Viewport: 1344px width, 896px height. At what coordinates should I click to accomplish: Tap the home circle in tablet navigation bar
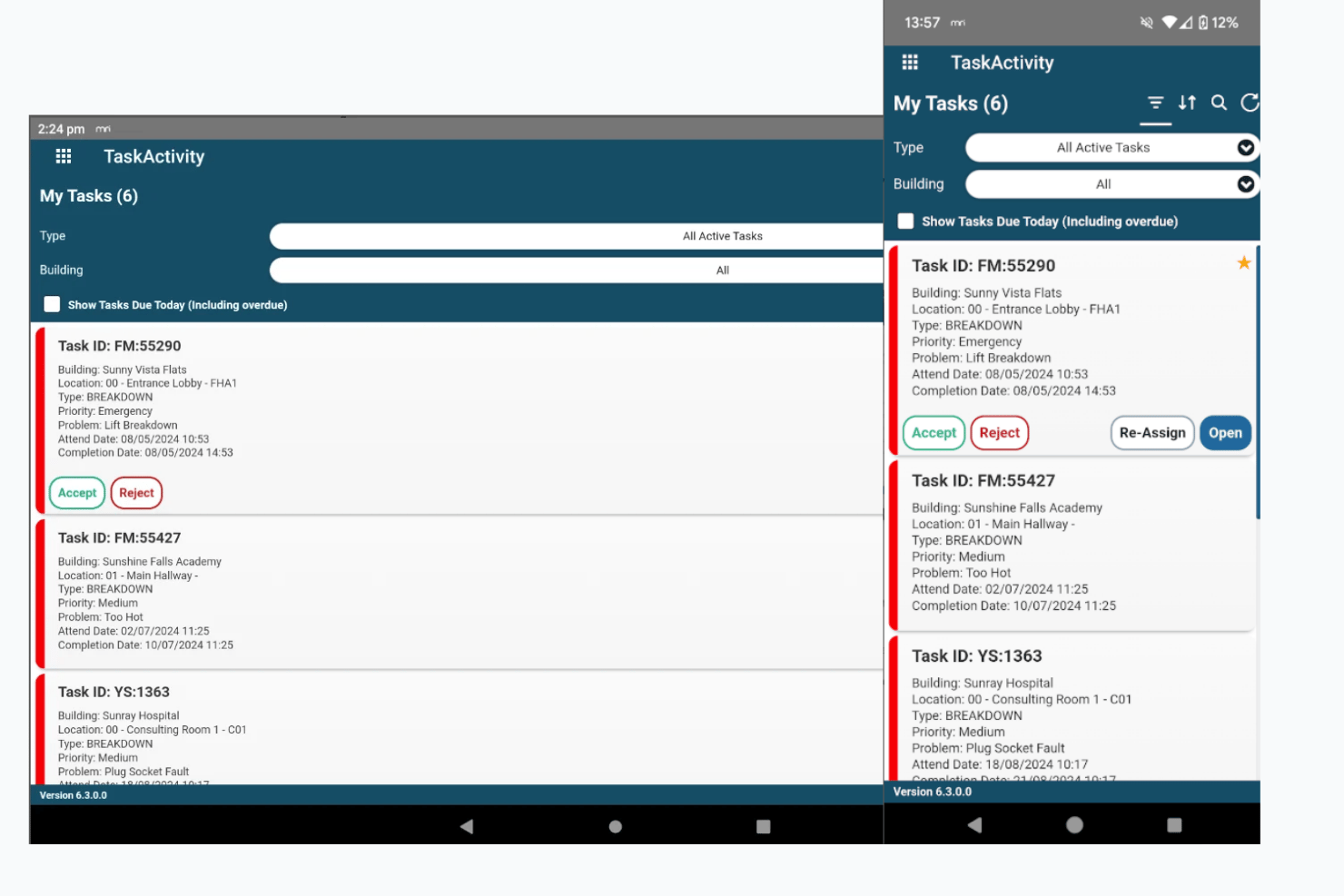tap(615, 826)
